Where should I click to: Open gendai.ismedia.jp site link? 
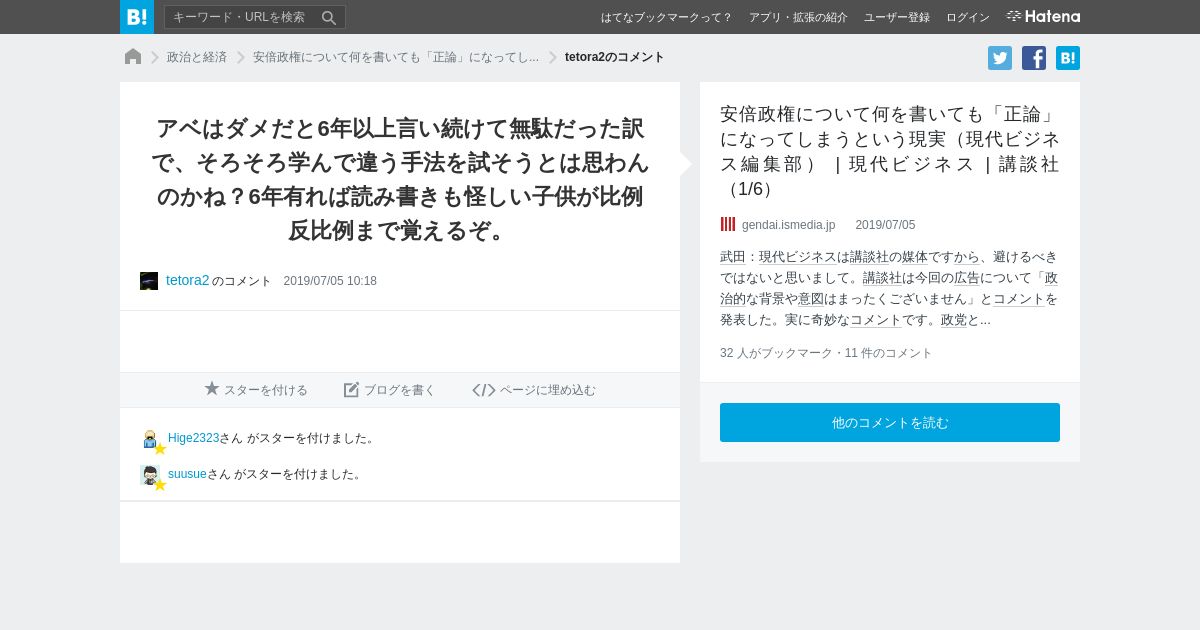[x=788, y=225]
